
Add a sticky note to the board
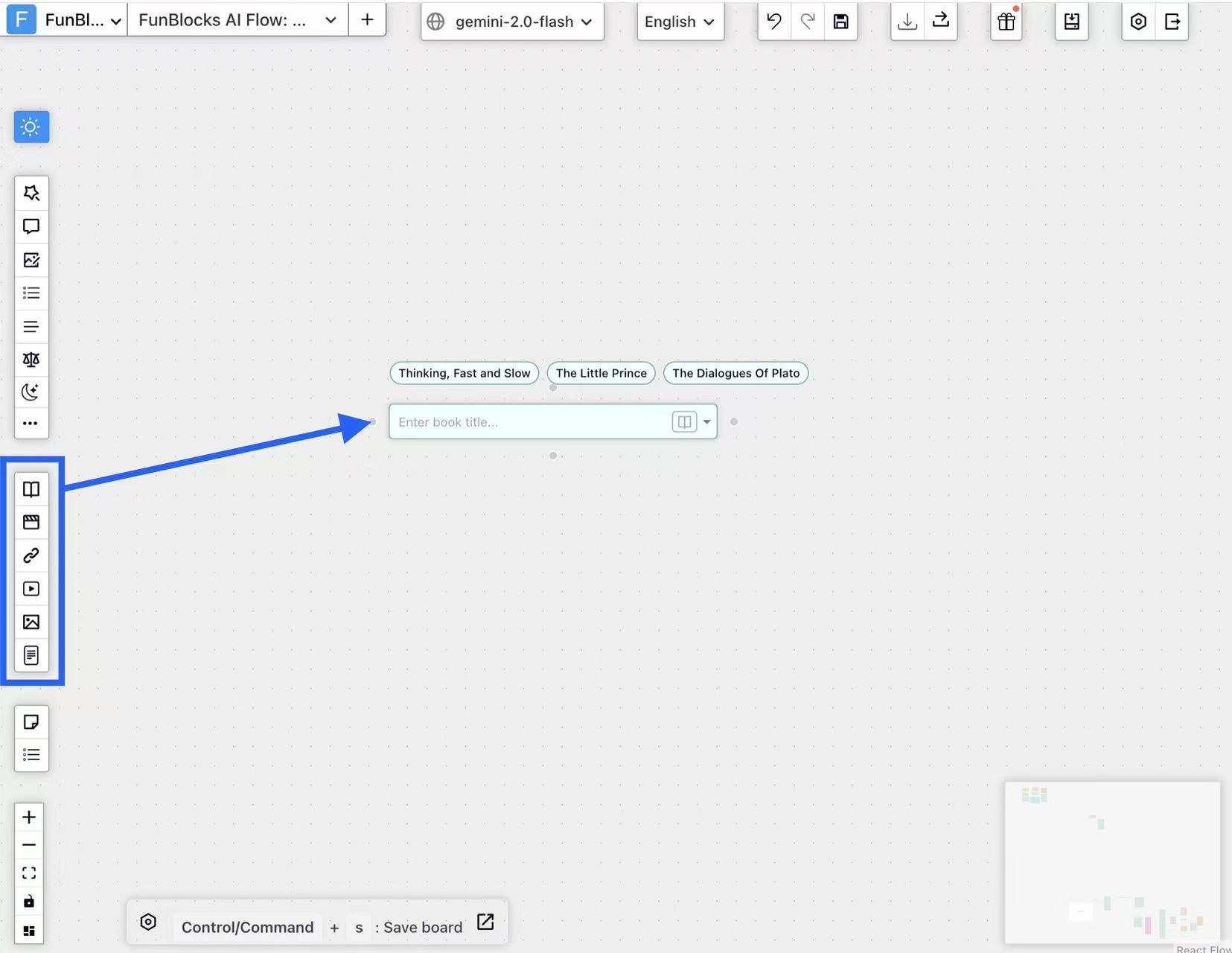click(x=31, y=721)
